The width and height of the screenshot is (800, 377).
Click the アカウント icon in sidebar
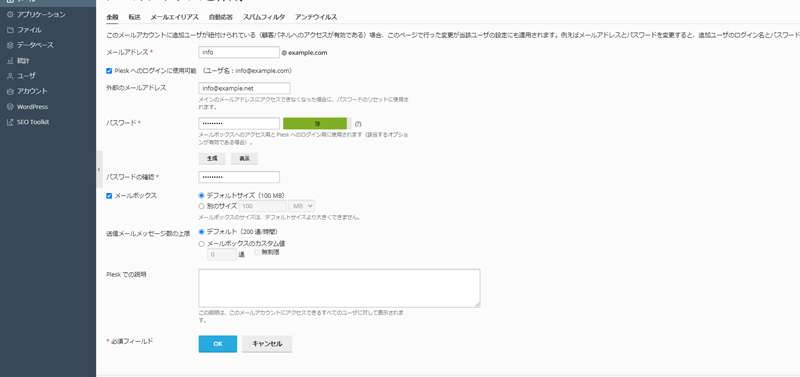[10, 91]
